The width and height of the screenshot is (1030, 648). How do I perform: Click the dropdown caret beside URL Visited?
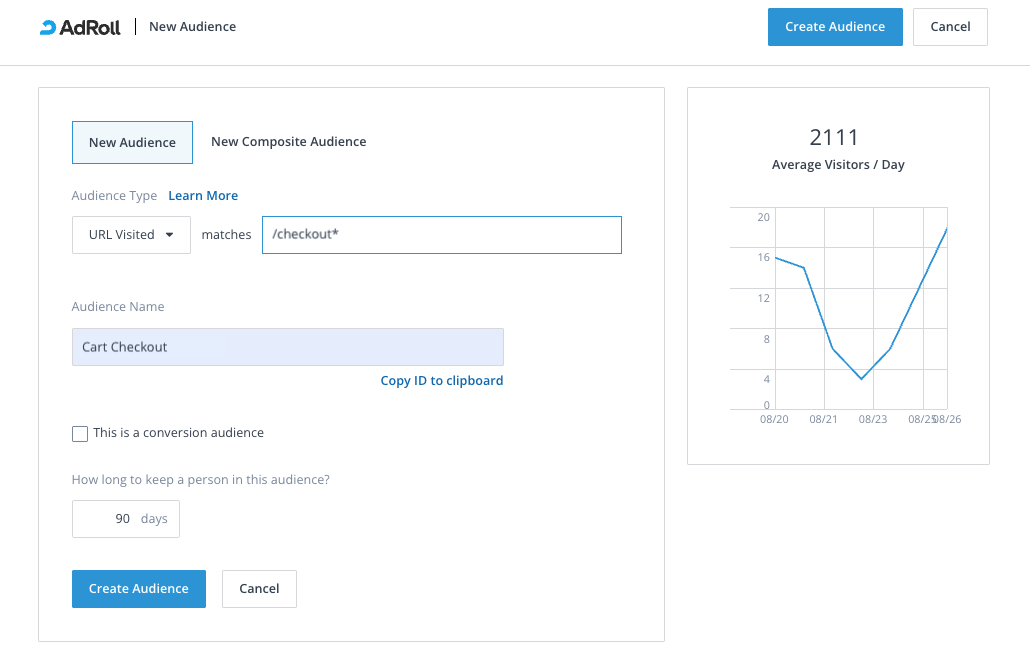coord(169,235)
